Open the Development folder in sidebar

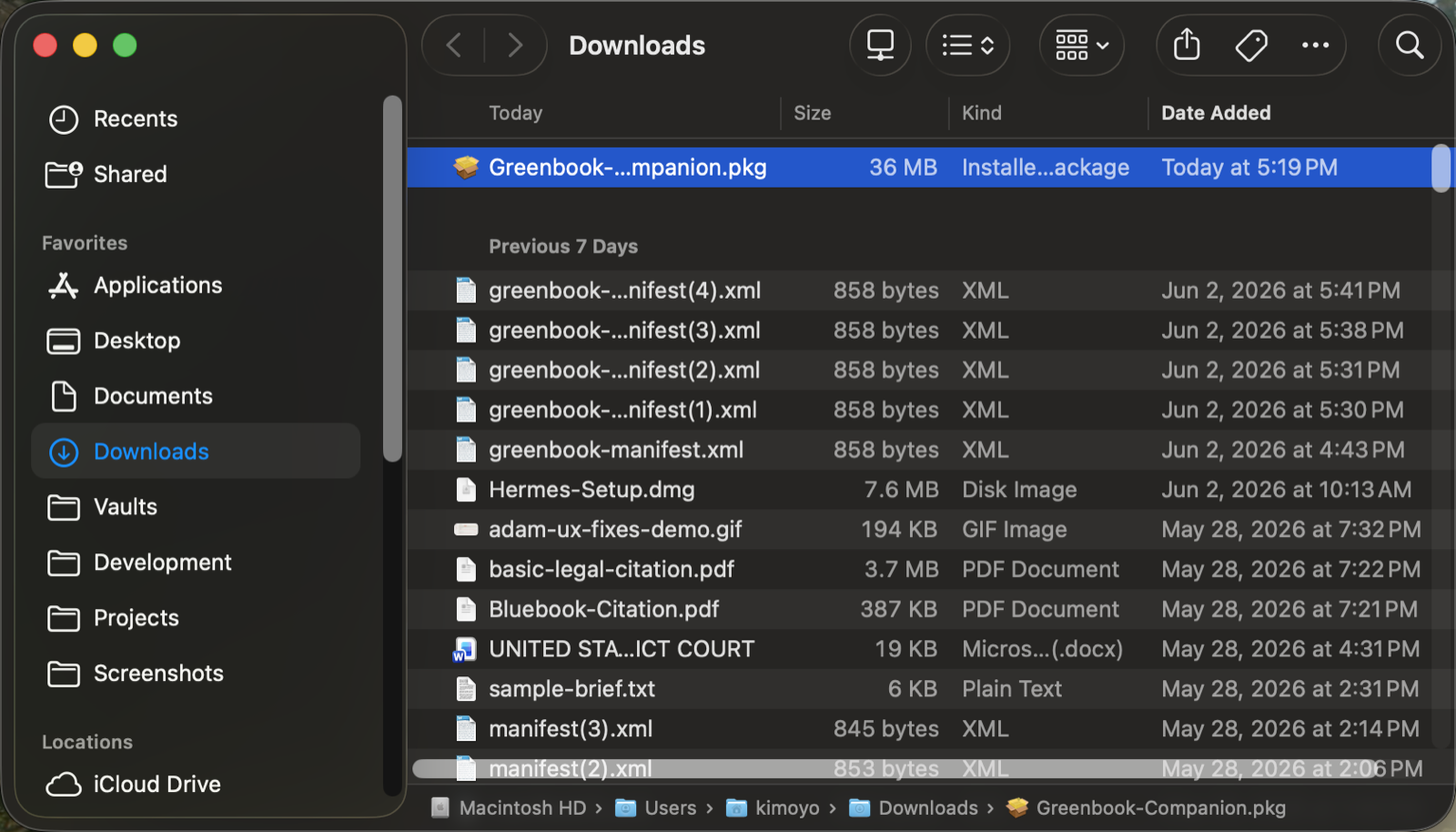pyautogui.click(x=196, y=563)
